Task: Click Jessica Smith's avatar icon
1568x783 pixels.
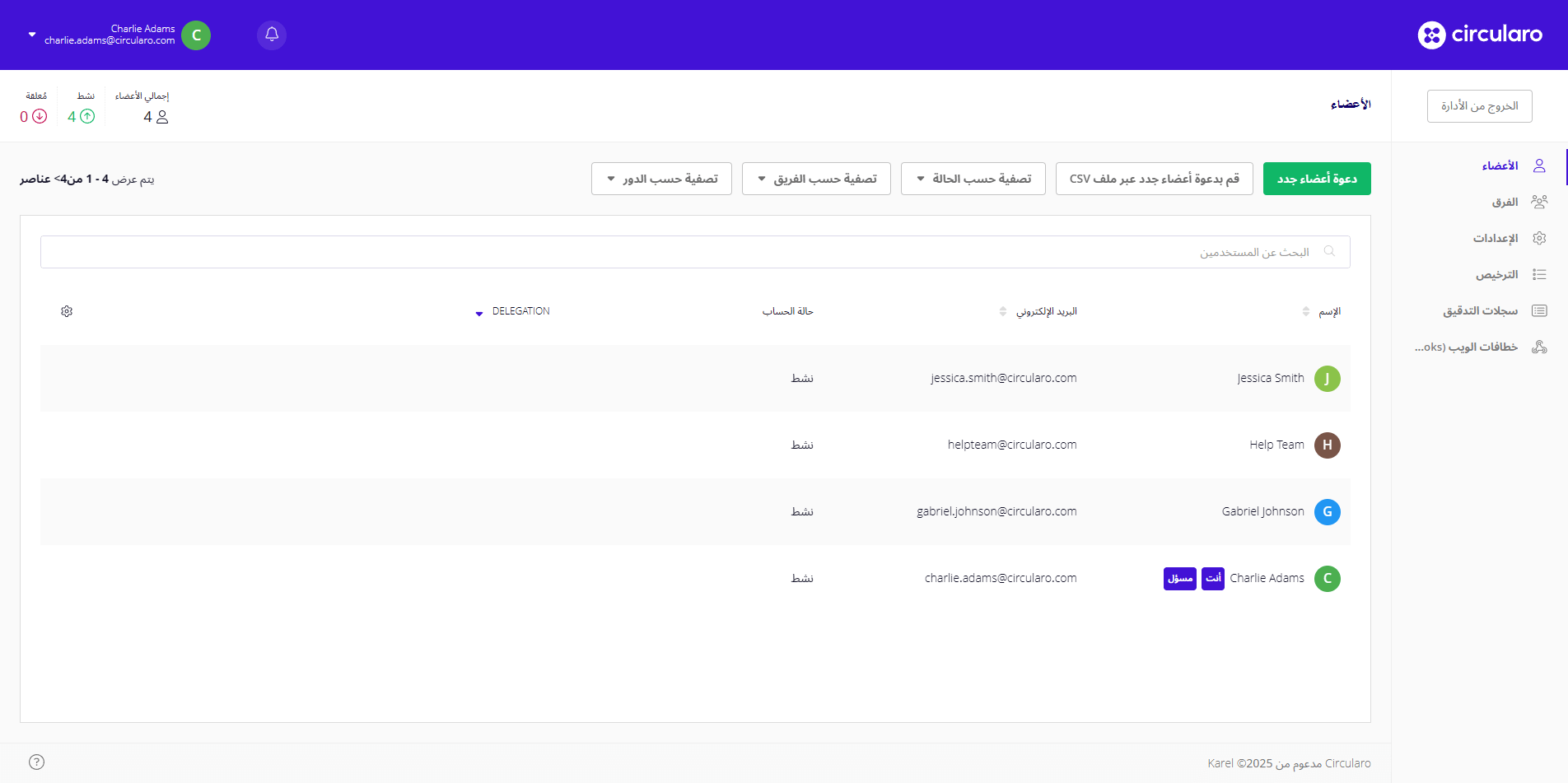Action: (x=1327, y=379)
